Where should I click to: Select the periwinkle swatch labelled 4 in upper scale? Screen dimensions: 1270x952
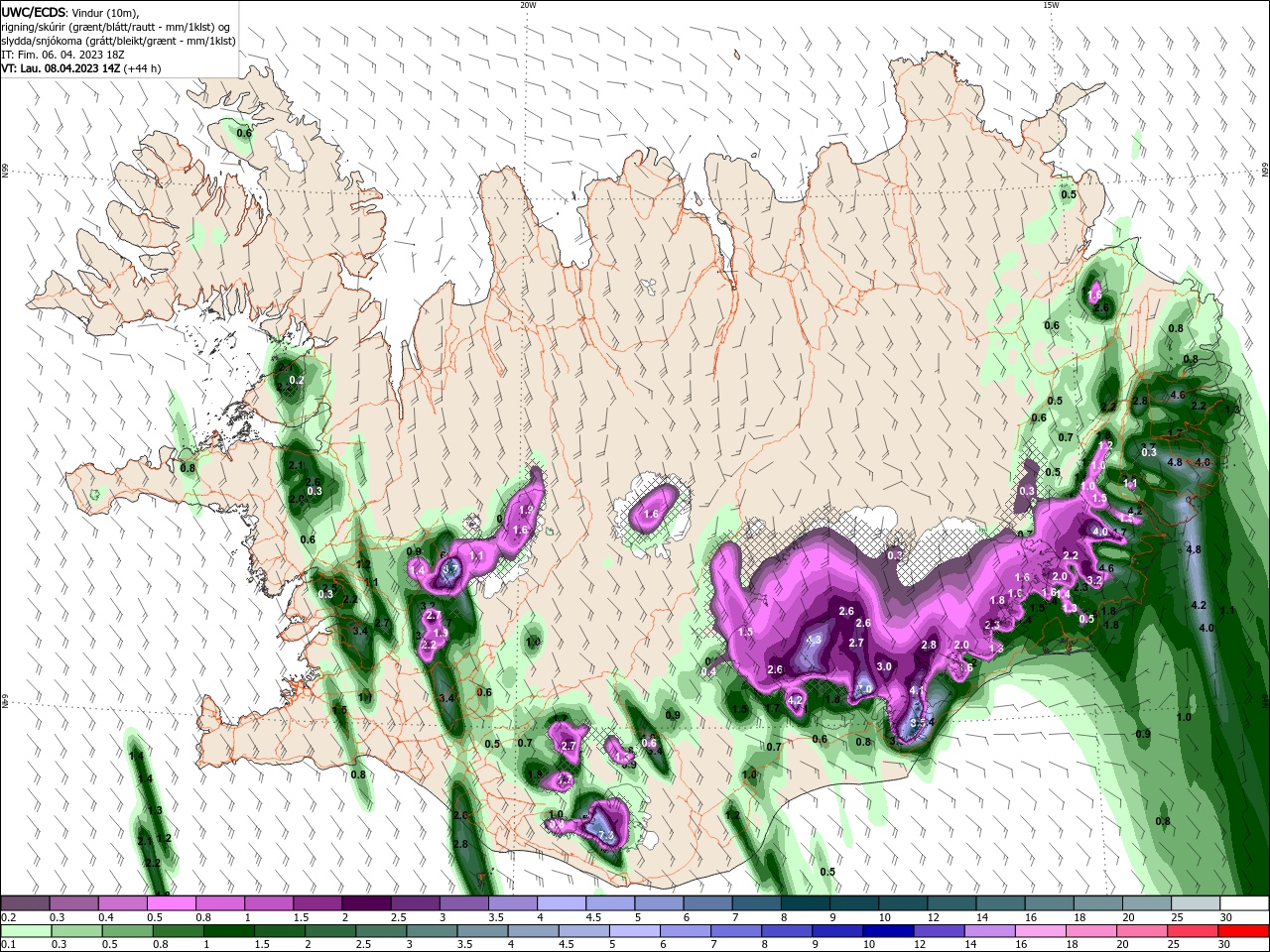click(x=561, y=903)
